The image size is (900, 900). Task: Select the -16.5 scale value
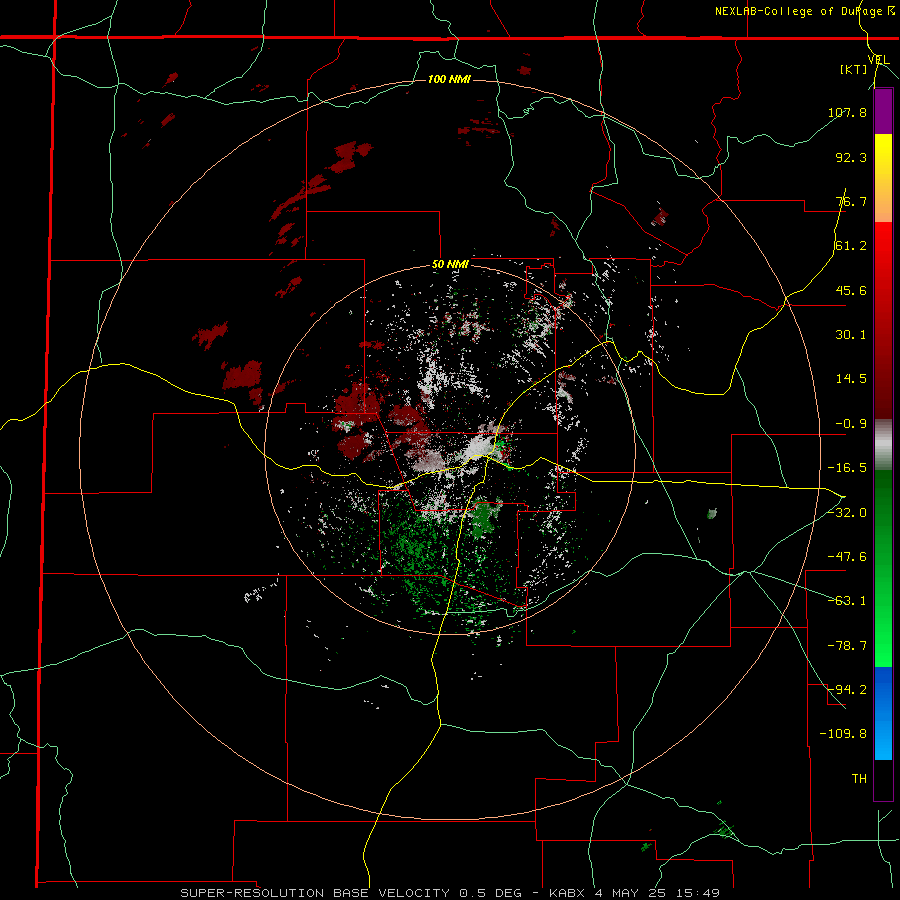[847, 468]
